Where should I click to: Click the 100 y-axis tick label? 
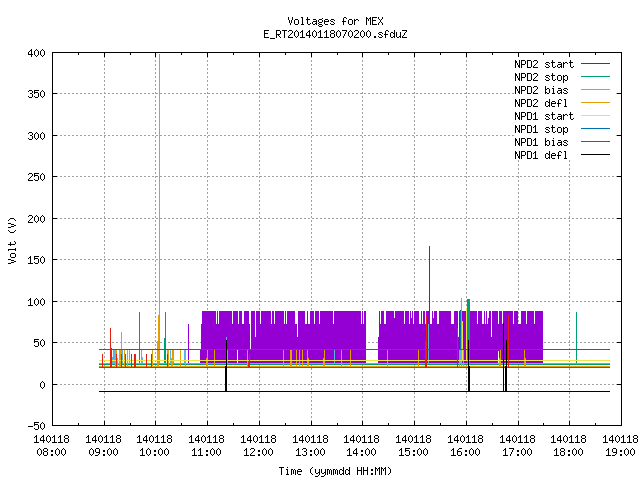point(36,302)
